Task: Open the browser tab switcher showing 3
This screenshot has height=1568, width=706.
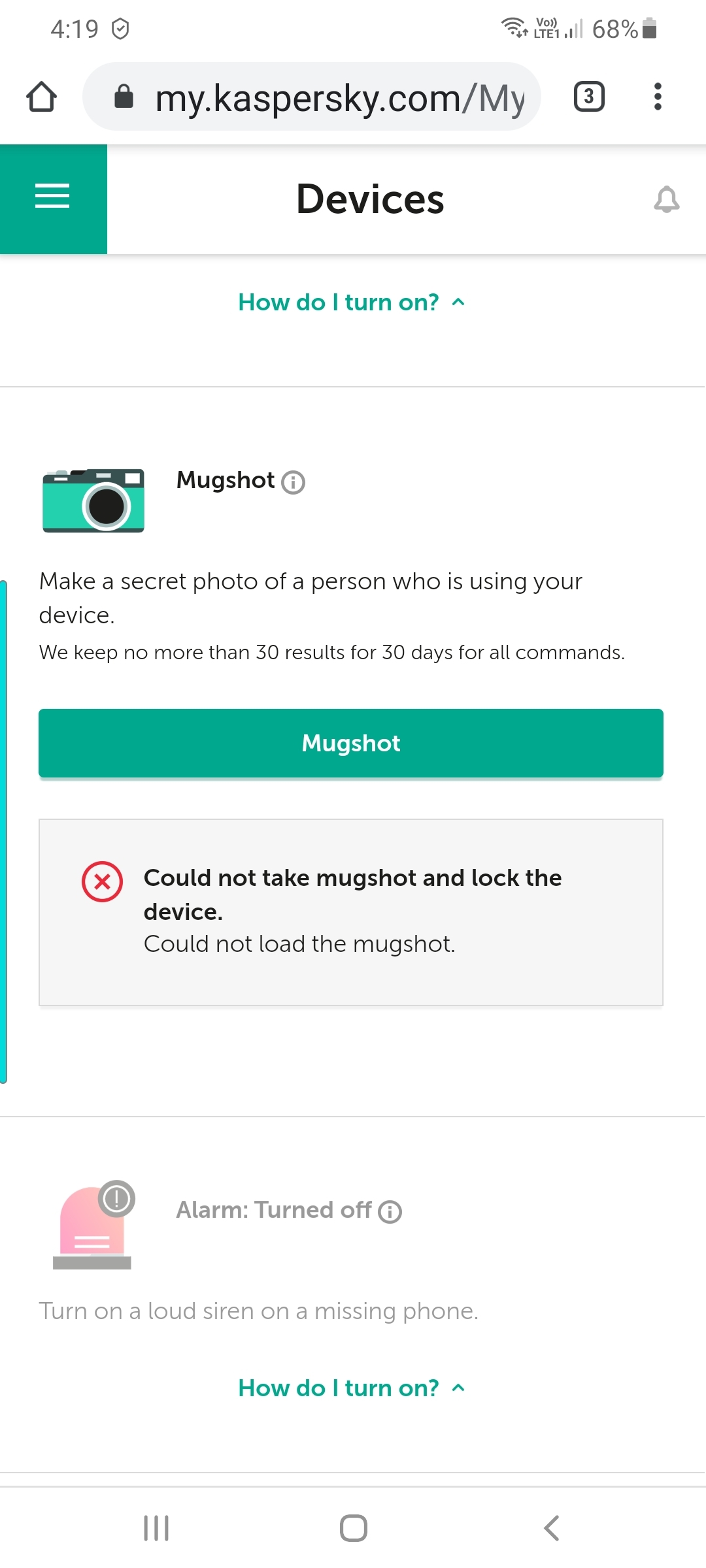Action: [x=588, y=97]
